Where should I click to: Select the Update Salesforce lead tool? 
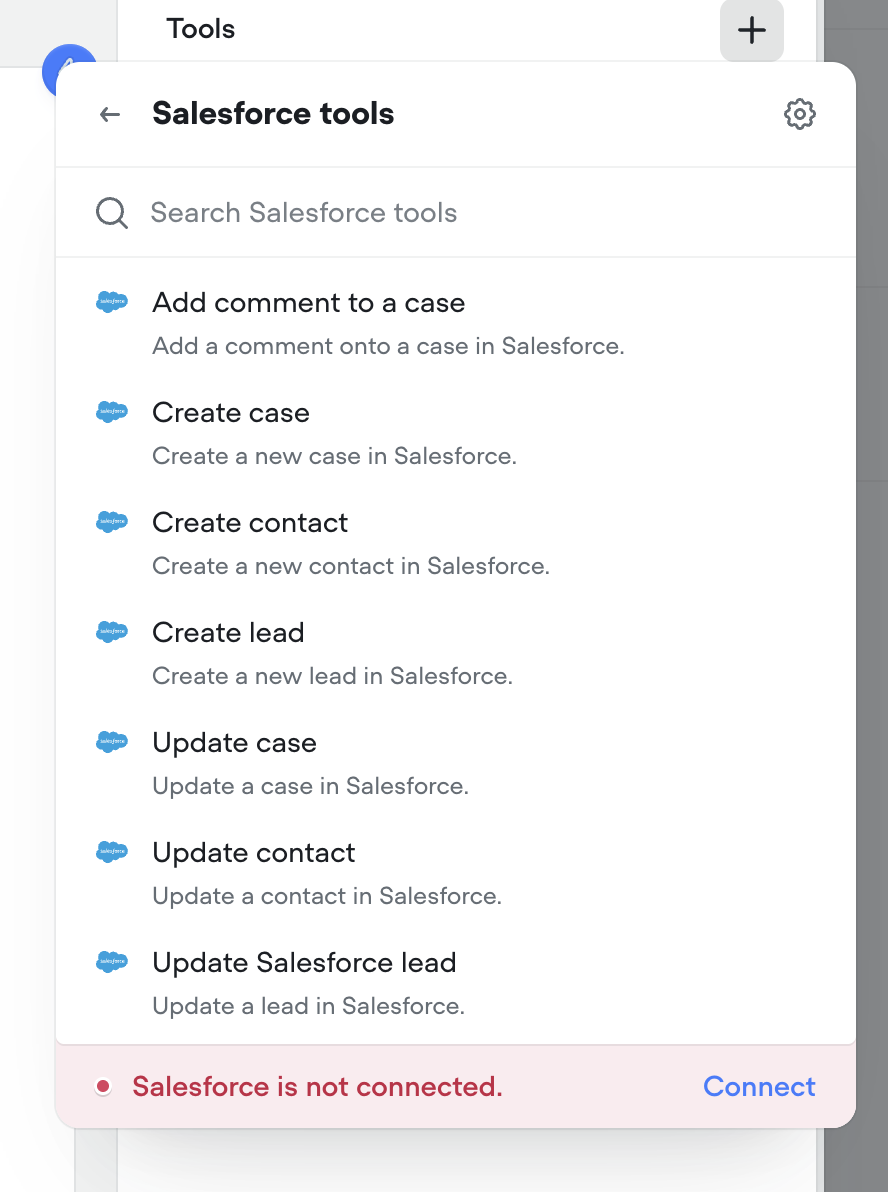tap(304, 962)
